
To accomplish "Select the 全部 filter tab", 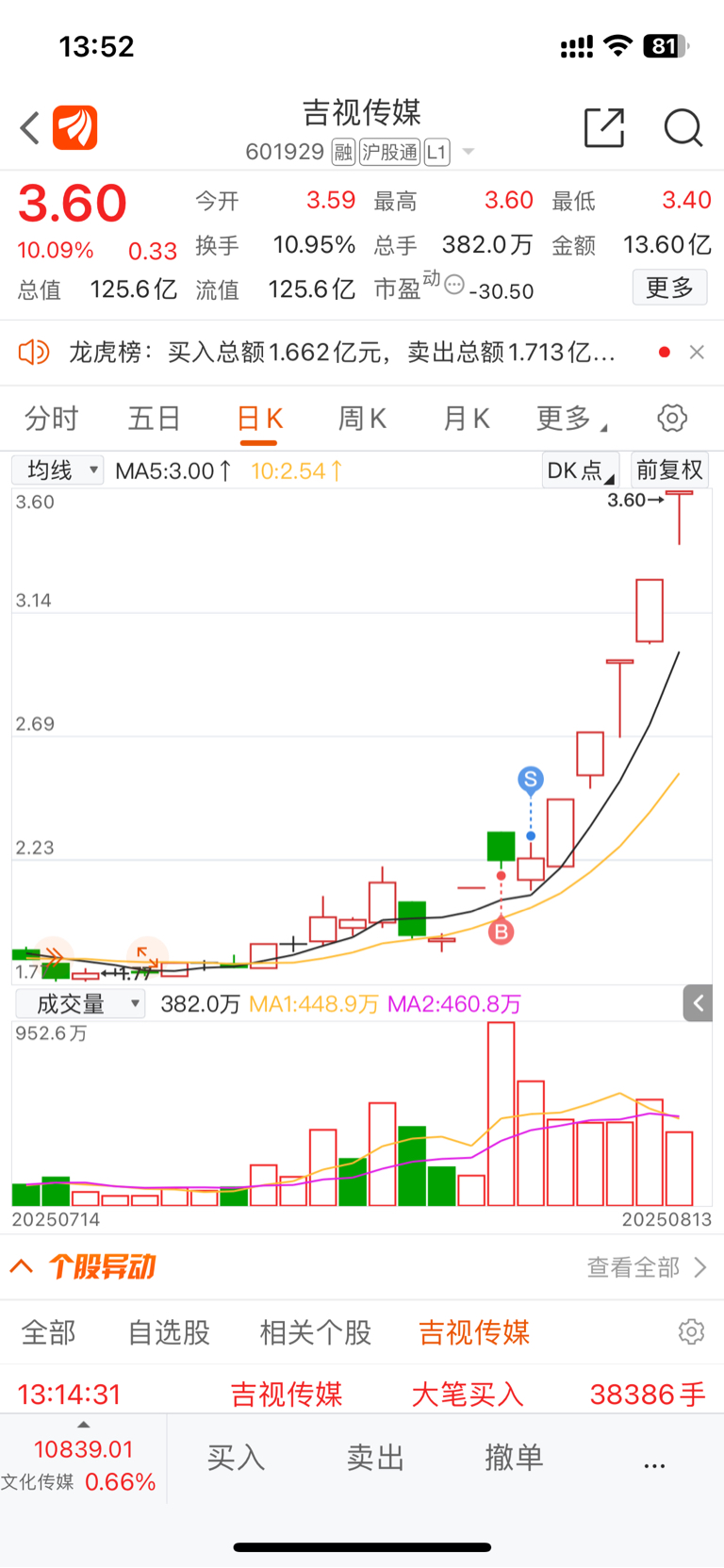I will 49,1332.
